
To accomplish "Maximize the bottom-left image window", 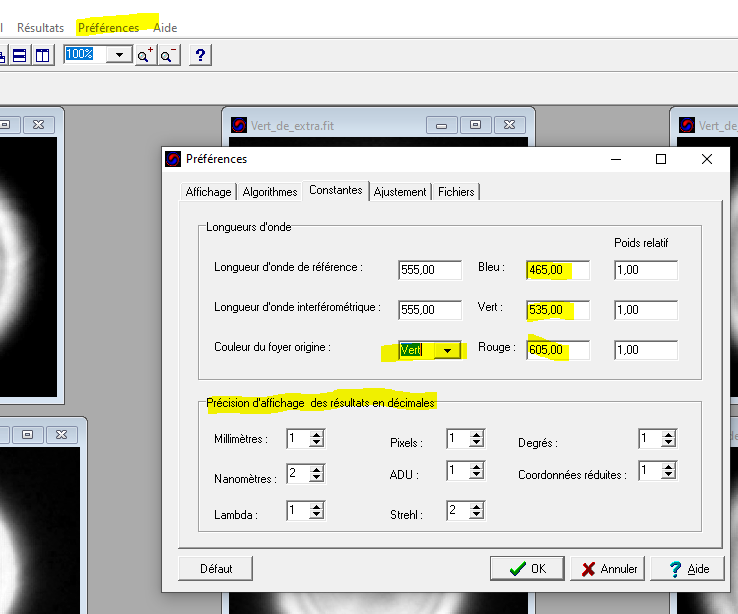I will (27, 434).
